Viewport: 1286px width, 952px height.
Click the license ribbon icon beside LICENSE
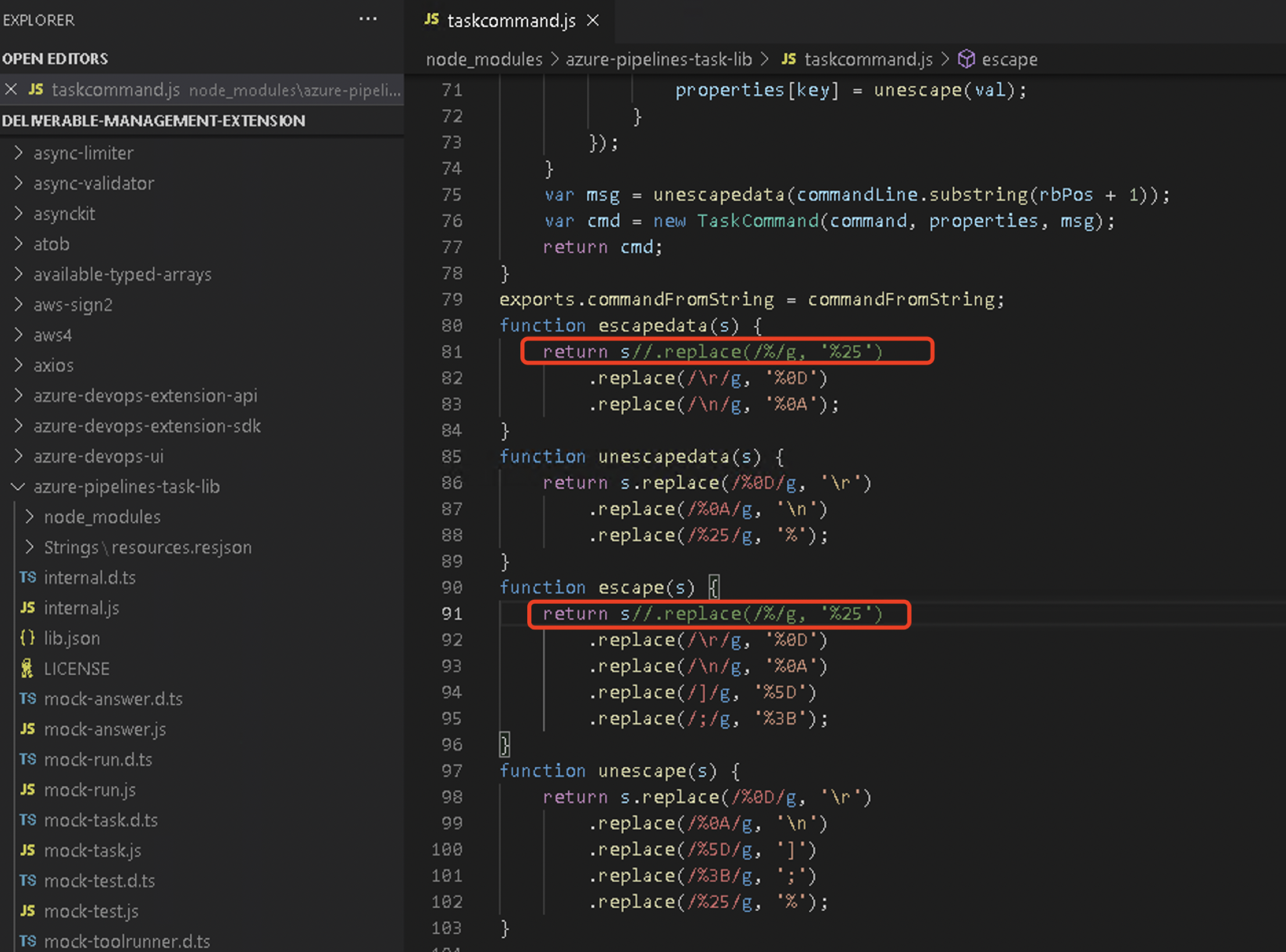(27, 669)
